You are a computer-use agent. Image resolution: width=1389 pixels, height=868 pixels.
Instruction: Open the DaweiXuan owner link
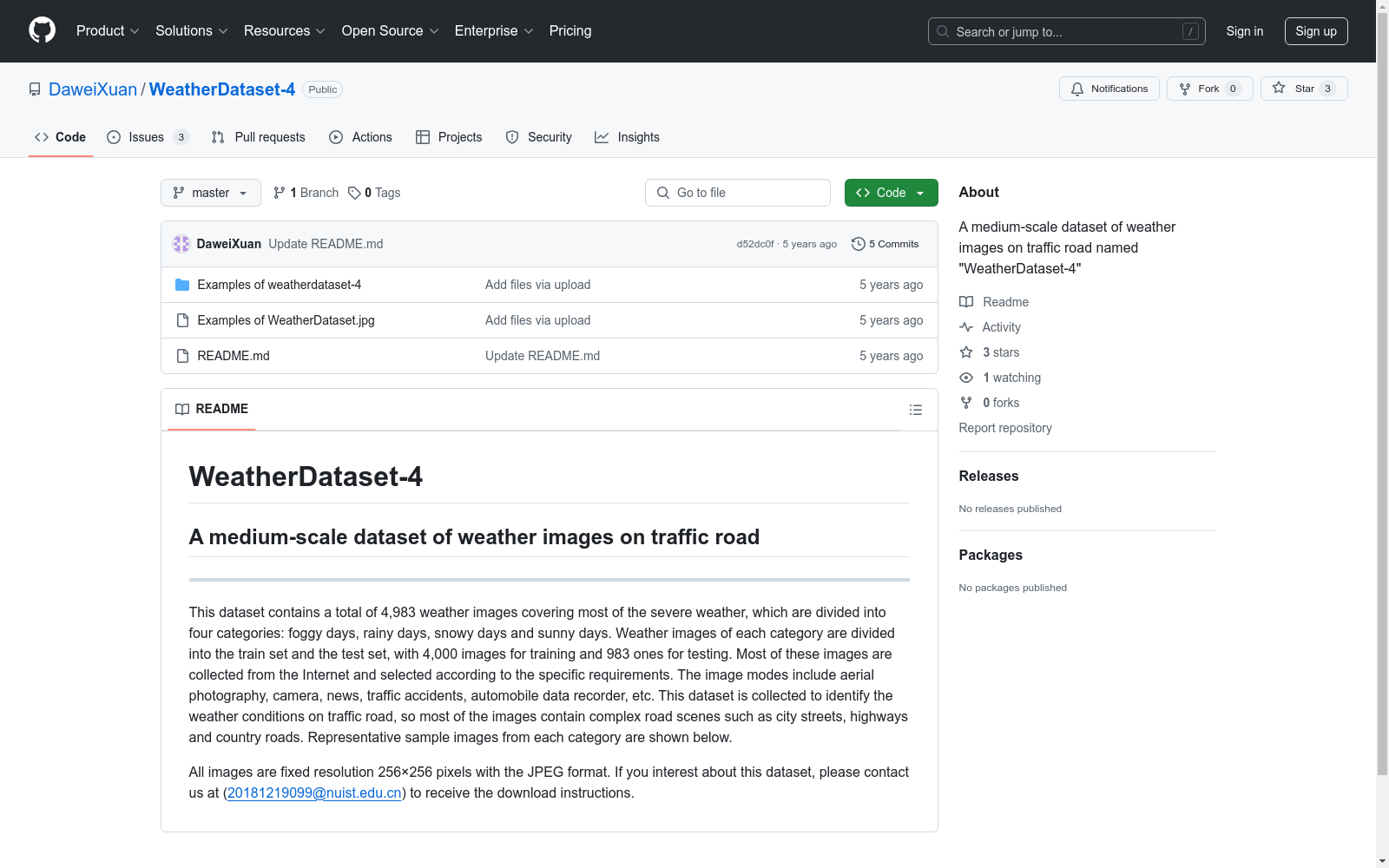click(x=93, y=89)
